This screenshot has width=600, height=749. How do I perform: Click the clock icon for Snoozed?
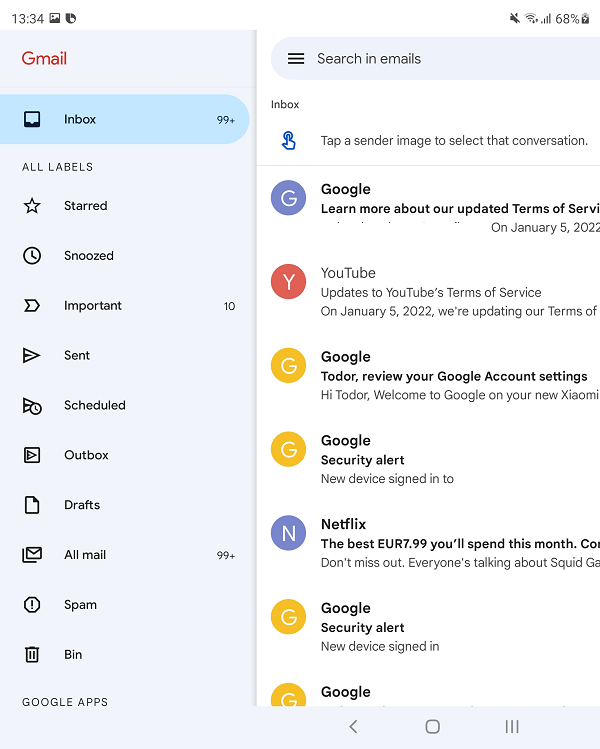[x=32, y=256]
